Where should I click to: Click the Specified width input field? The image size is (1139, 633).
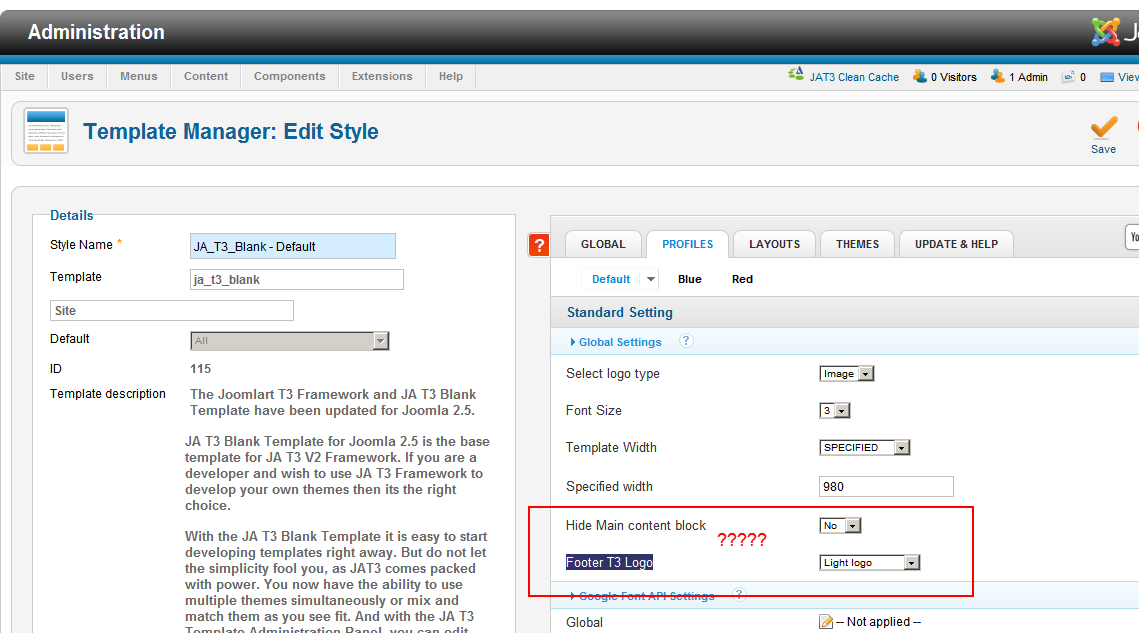[x=885, y=487]
